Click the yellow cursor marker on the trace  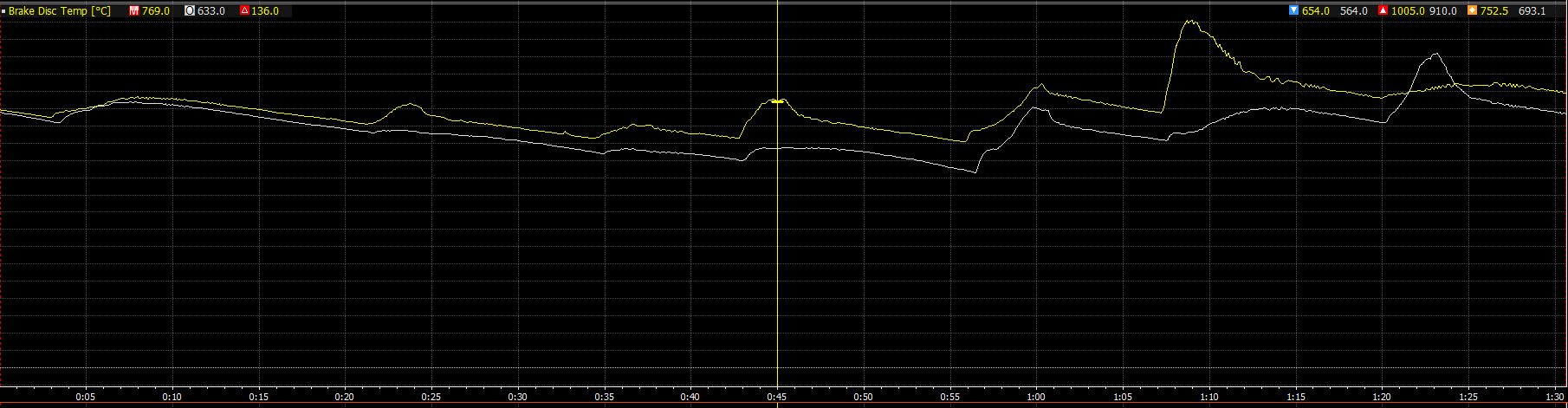tap(777, 101)
